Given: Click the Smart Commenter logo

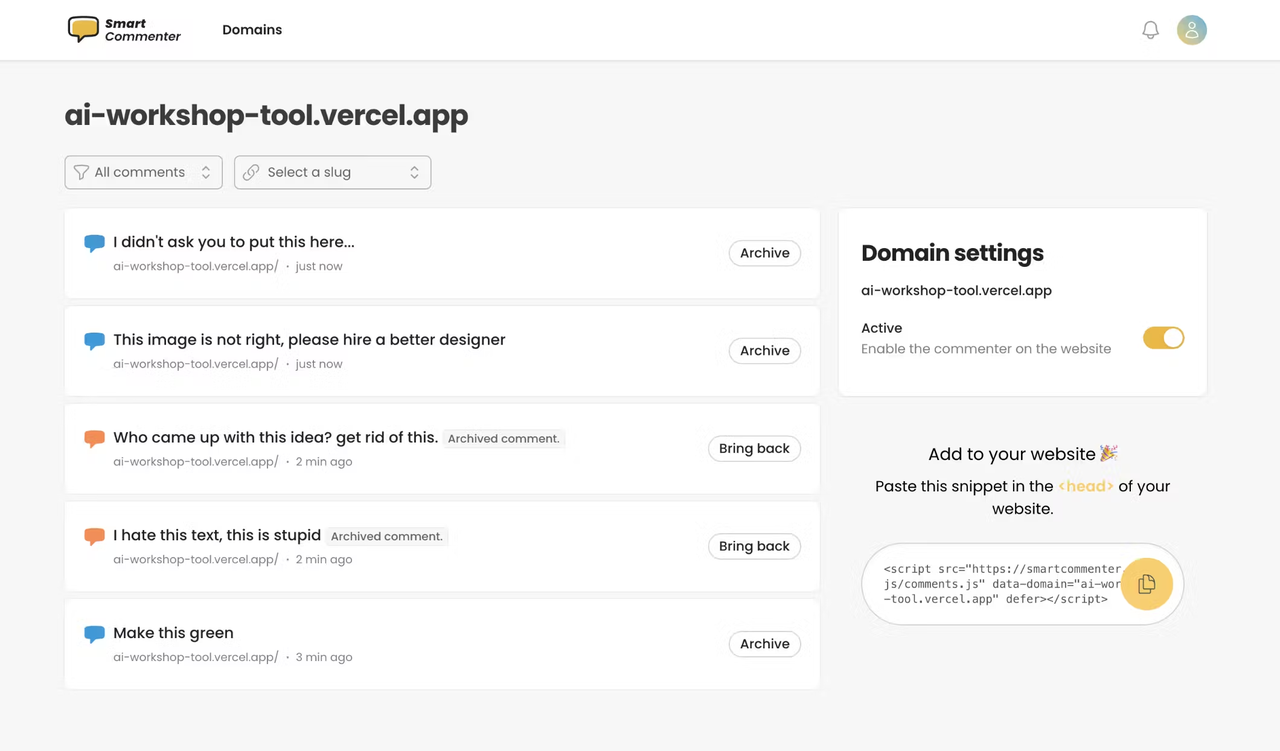Looking at the screenshot, I should [124, 30].
